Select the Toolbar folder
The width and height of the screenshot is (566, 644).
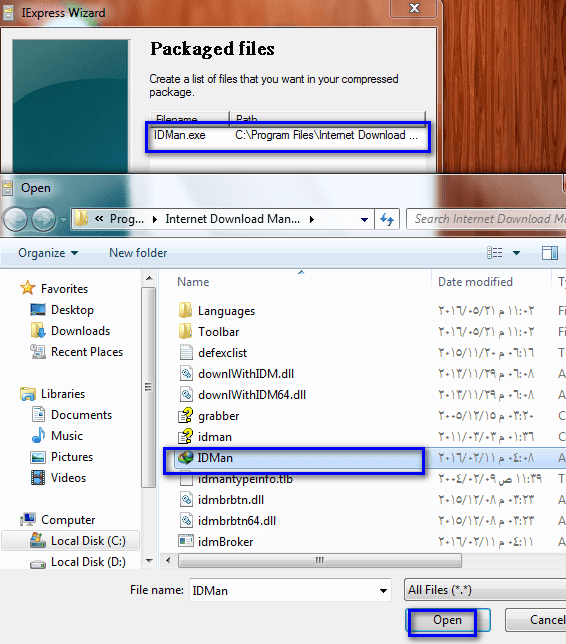coord(219,332)
